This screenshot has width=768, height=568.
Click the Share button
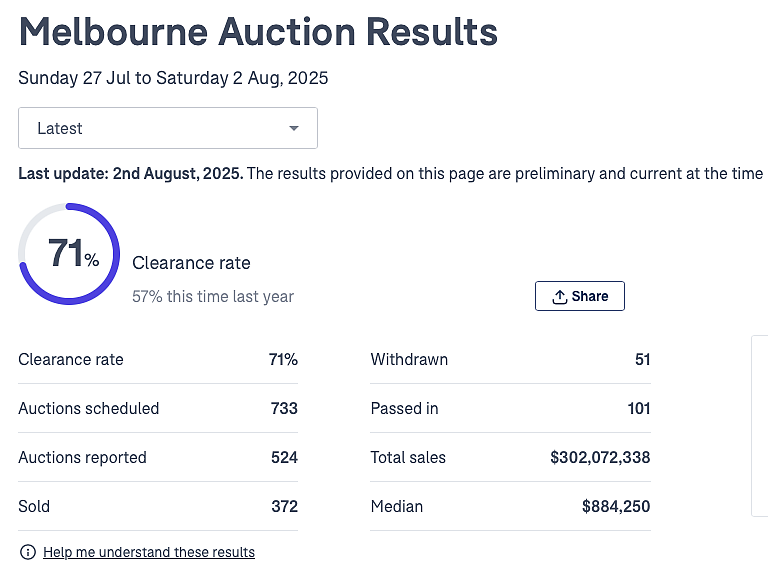(x=579, y=296)
